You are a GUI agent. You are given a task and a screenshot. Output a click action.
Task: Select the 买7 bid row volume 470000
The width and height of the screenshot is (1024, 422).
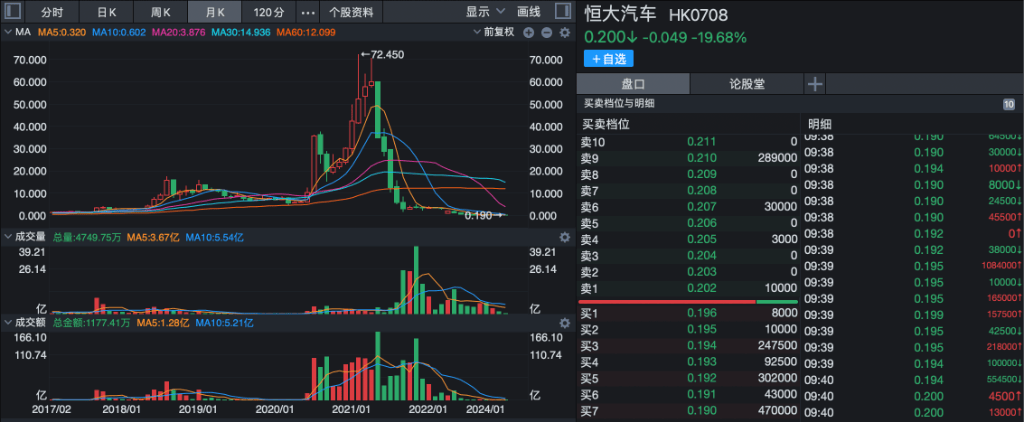pos(777,411)
